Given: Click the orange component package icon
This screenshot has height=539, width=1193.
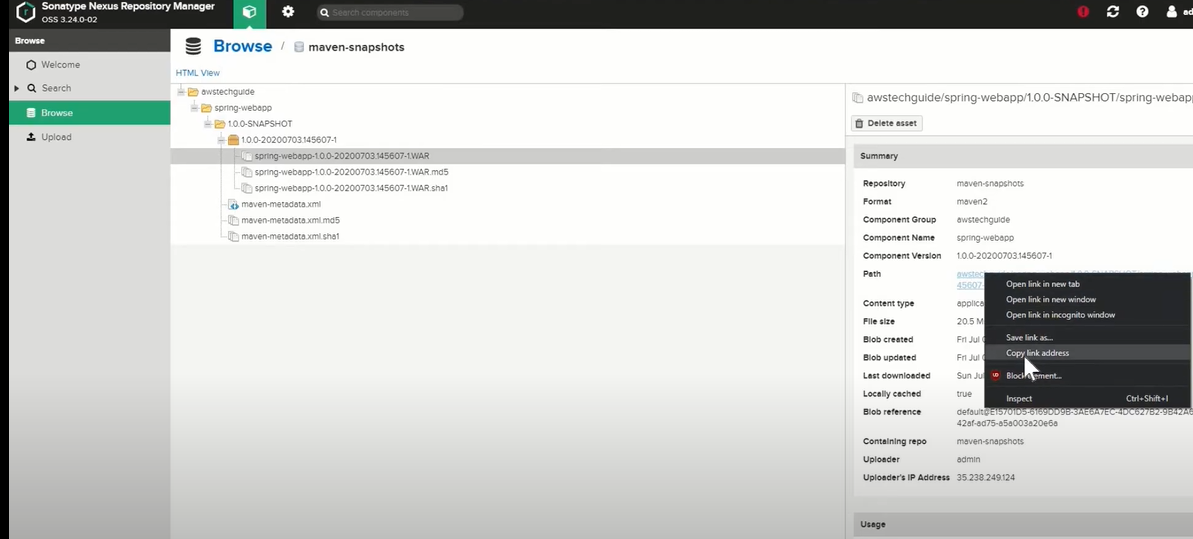Looking at the screenshot, I should click(233, 140).
